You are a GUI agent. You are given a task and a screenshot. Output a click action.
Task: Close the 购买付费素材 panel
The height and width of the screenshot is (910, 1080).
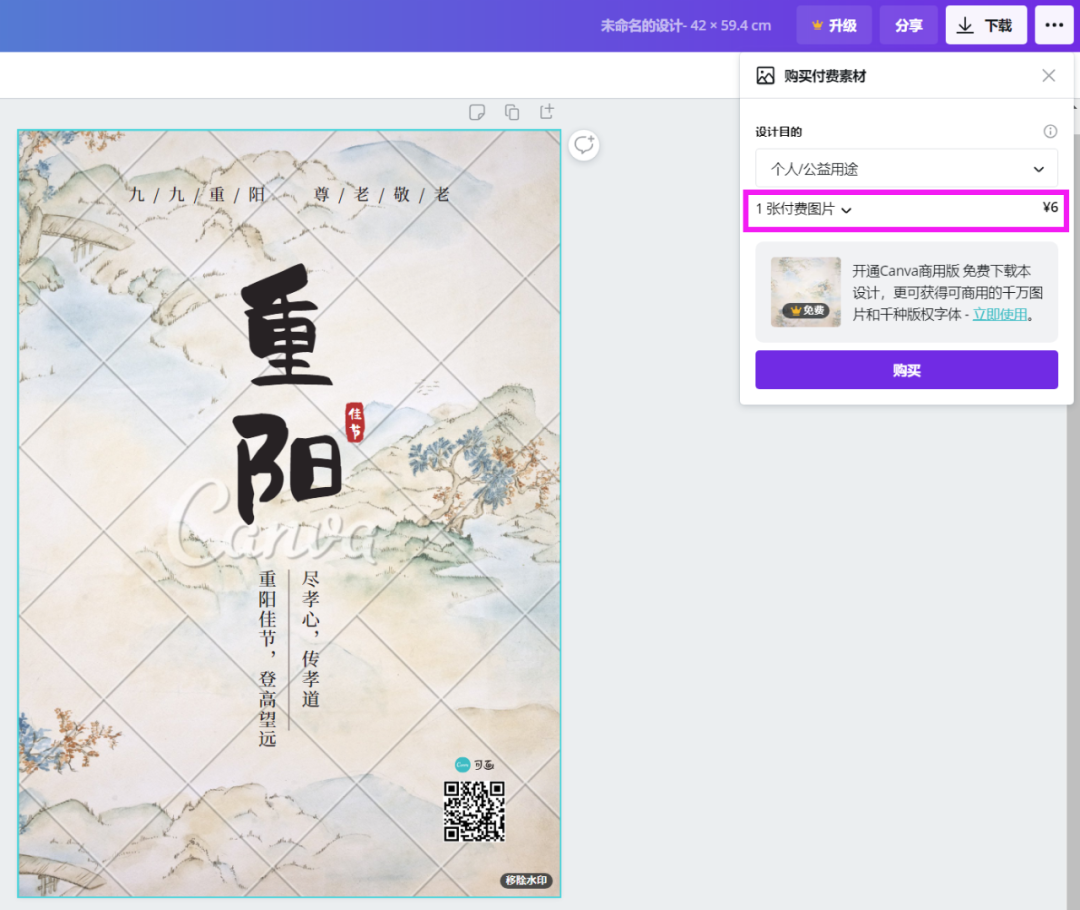pos(1048,76)
